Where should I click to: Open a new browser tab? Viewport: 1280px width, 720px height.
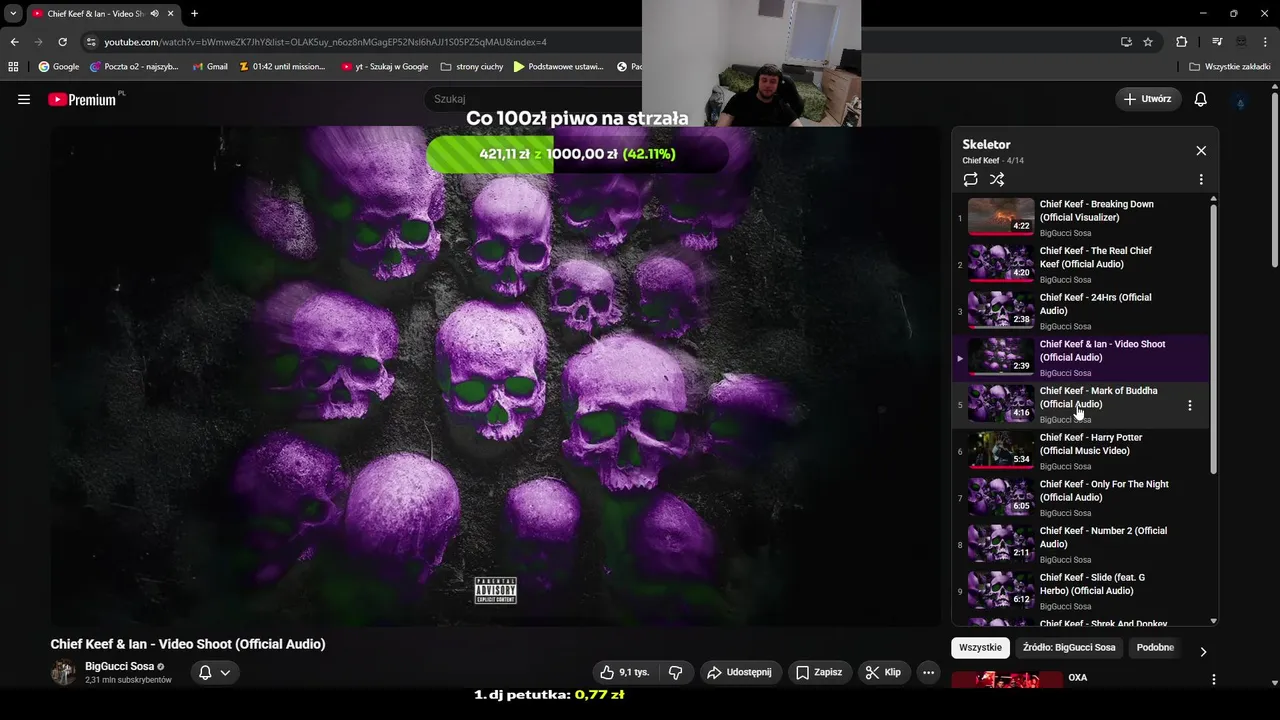(x=194, y=13)
